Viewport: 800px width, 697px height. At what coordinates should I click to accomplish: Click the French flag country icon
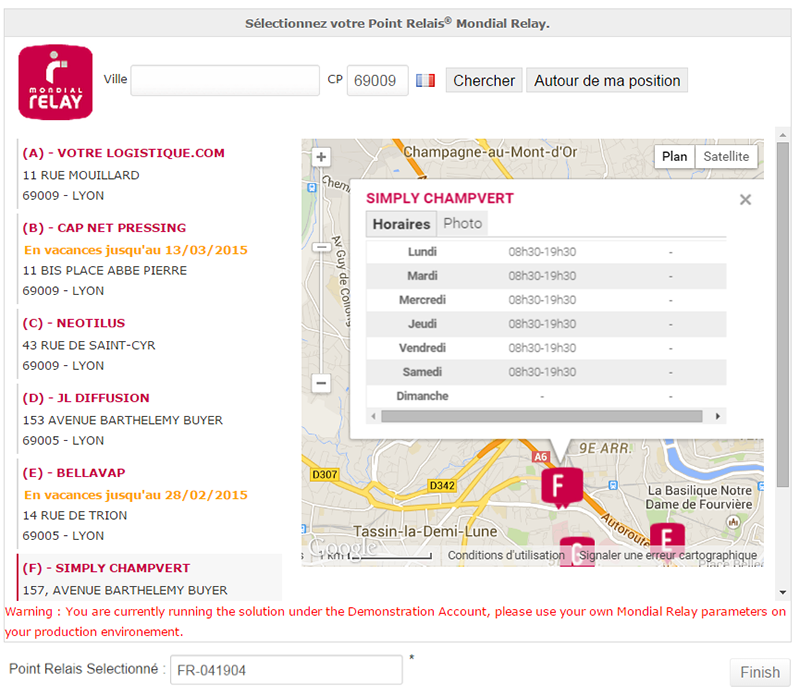(x=425, y=81)
